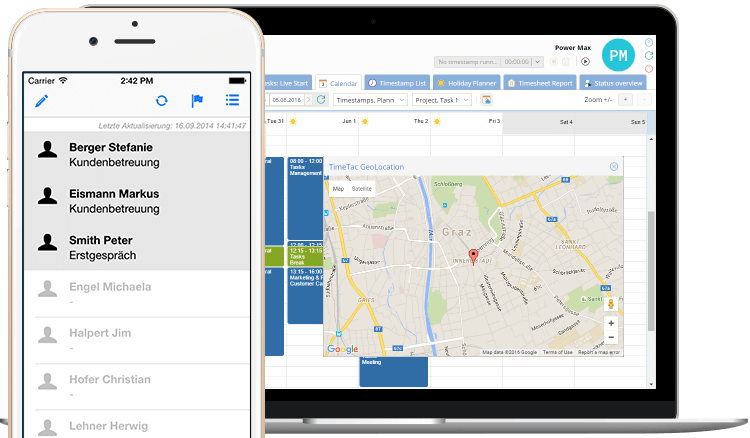
Task: Open the list view icon on phone
Action: (232, 101)
